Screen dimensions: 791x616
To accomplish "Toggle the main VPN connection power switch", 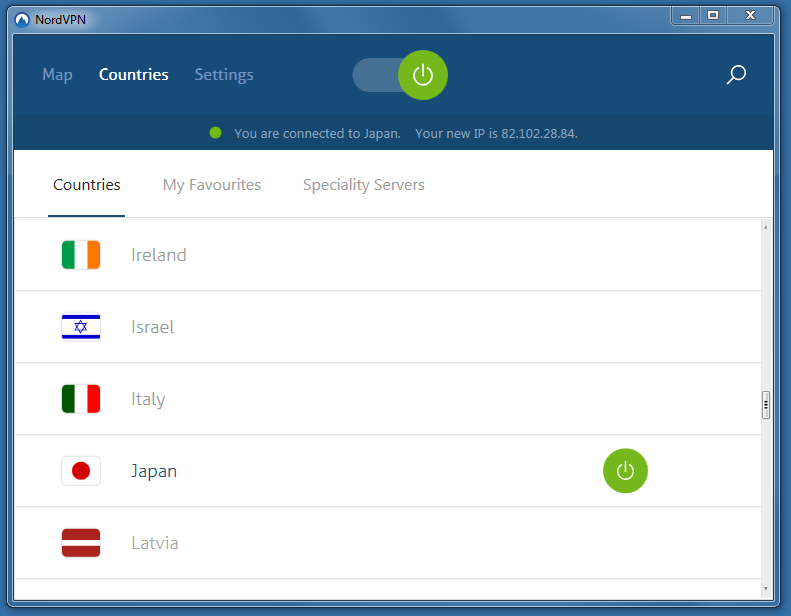I will tap(400, 75).
